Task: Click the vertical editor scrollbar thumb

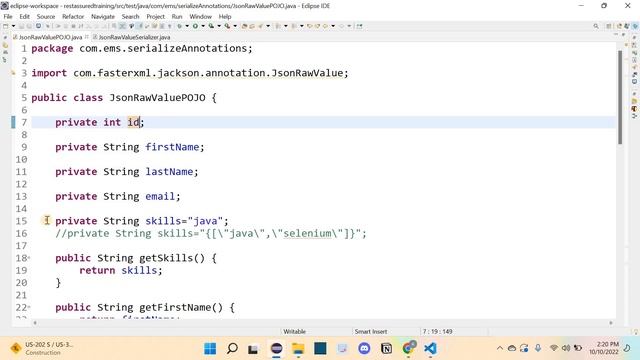Action: click(620, 97)
